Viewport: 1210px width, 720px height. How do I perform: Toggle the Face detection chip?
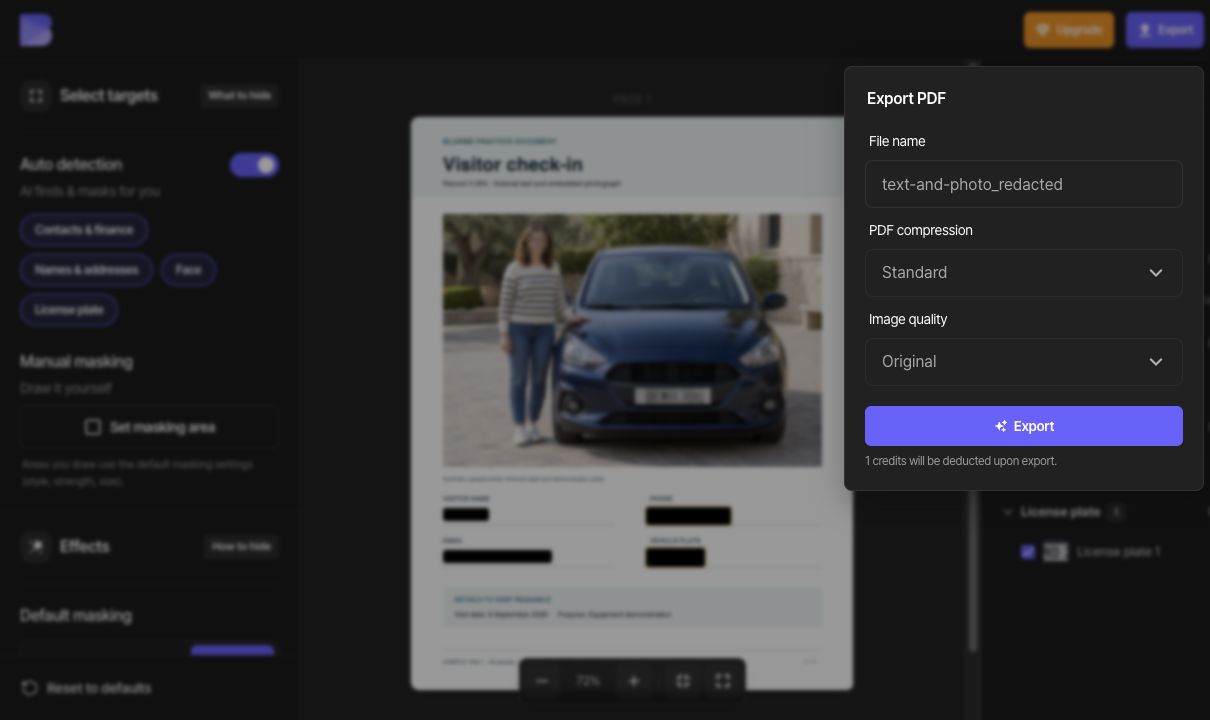188,270
